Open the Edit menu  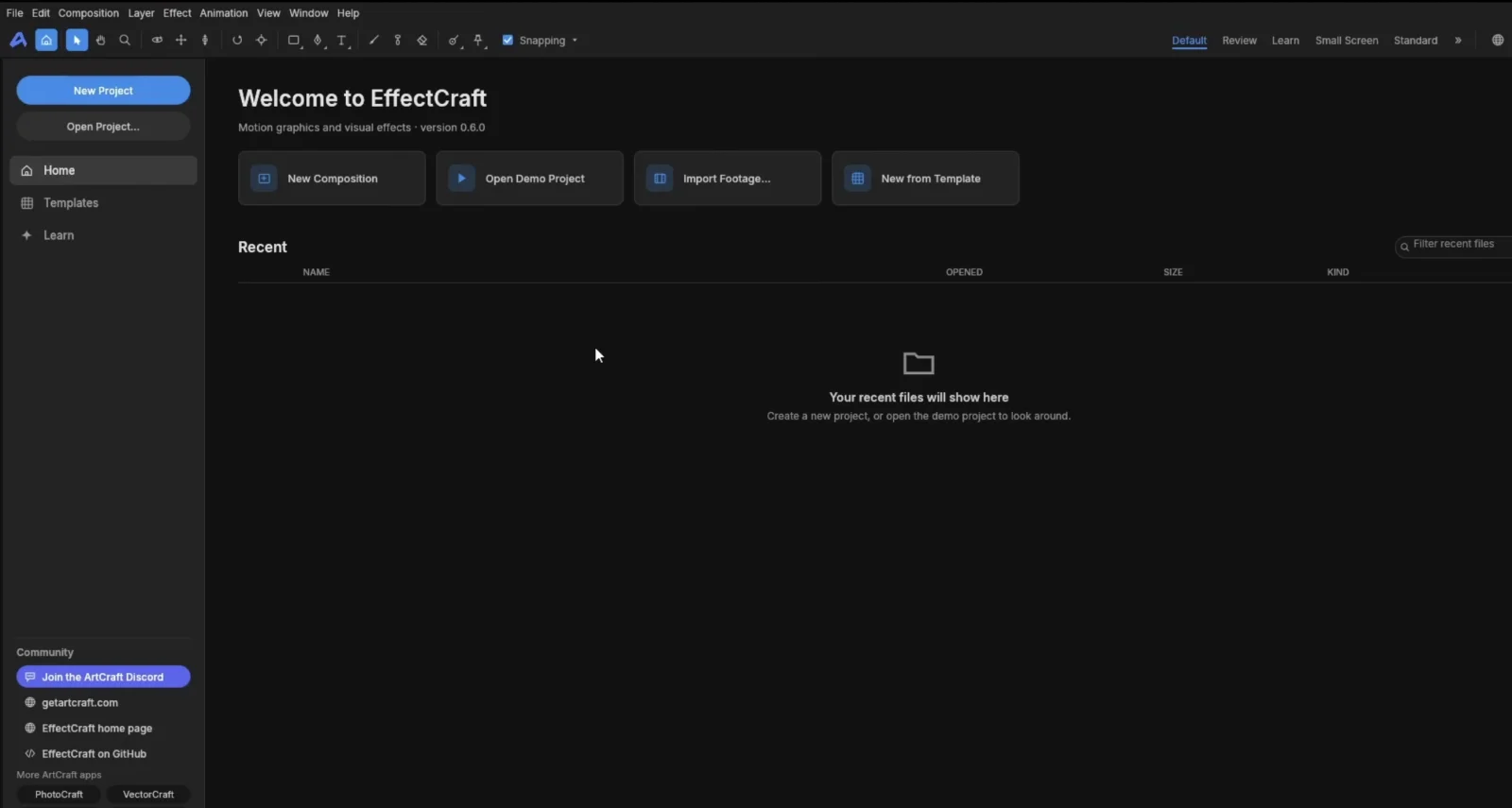pos(41,13)
